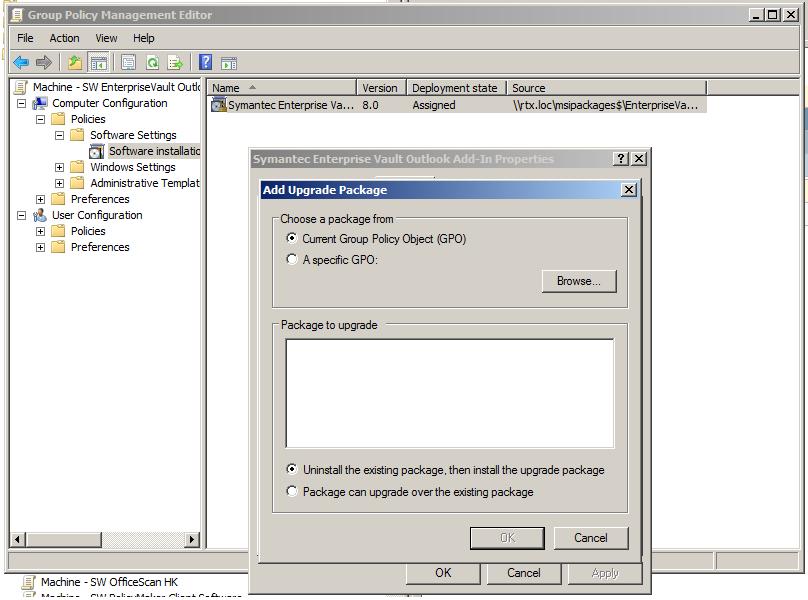Image resolution: width=808 pixels, height=600 pixels.
Task: Click the tree pane scroll left arrow
Action: [x=18, y=540]
